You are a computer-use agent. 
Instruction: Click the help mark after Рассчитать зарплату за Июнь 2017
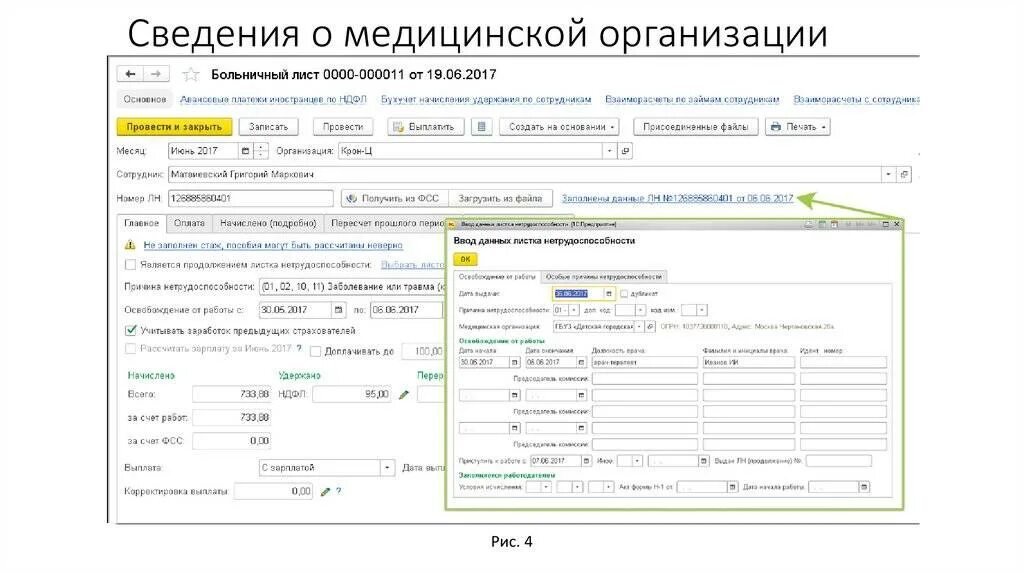click(299, 349)
